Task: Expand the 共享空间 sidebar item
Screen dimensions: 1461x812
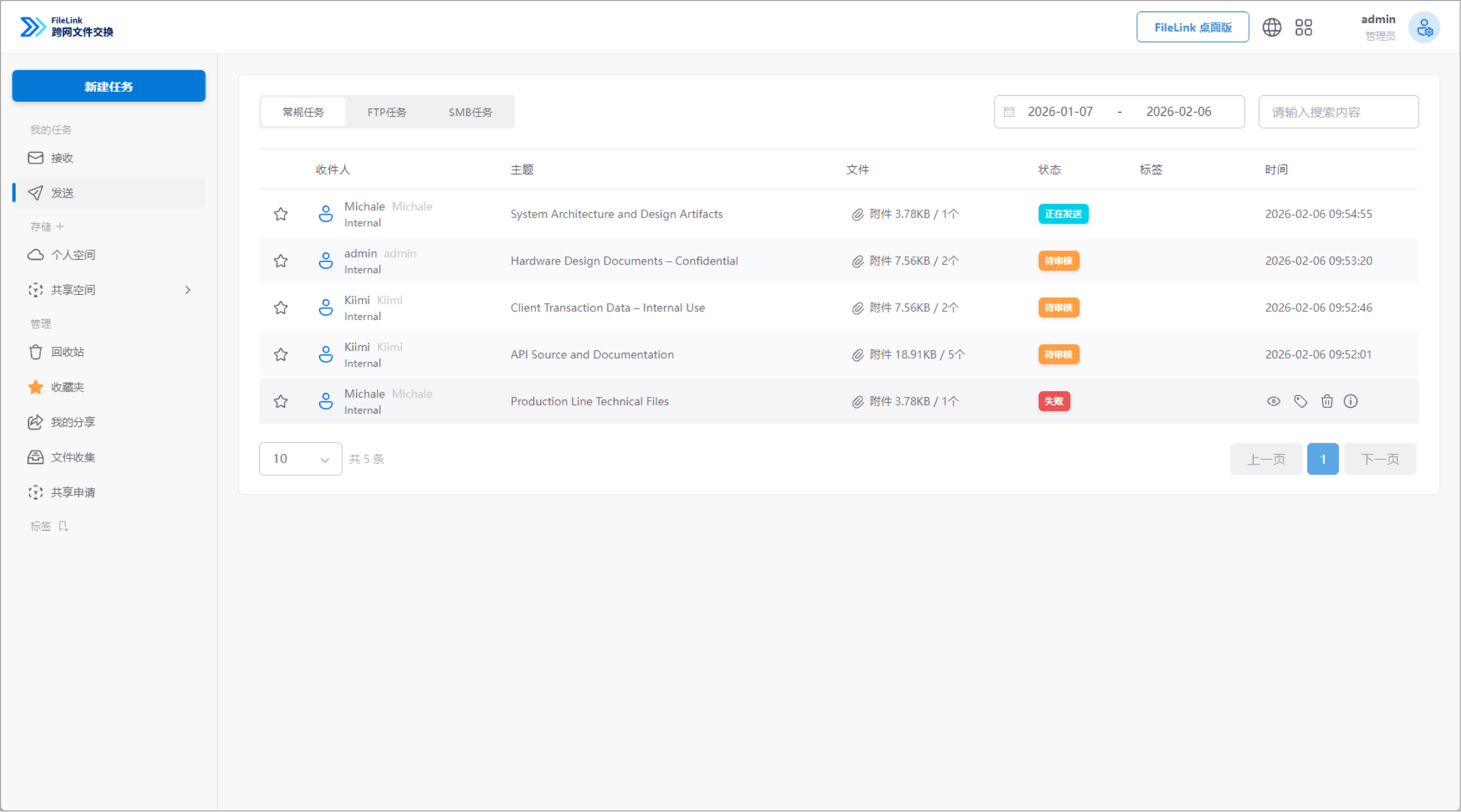Action: [188, 290]
